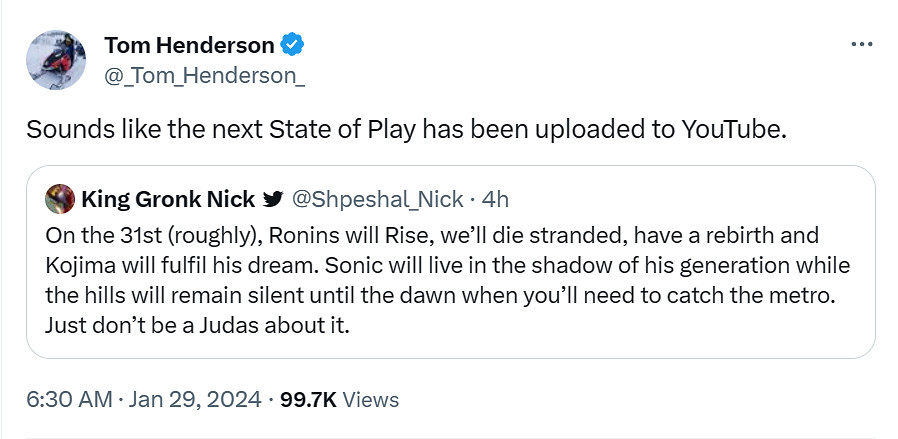Select the King Gronk Nick display name
Image resolution: width=898 pixels, height=439 pixels.
click(x=167, y=200)
